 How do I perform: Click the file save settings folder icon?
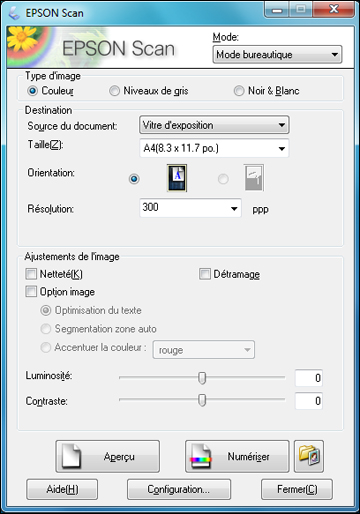[x=309, y=456]
